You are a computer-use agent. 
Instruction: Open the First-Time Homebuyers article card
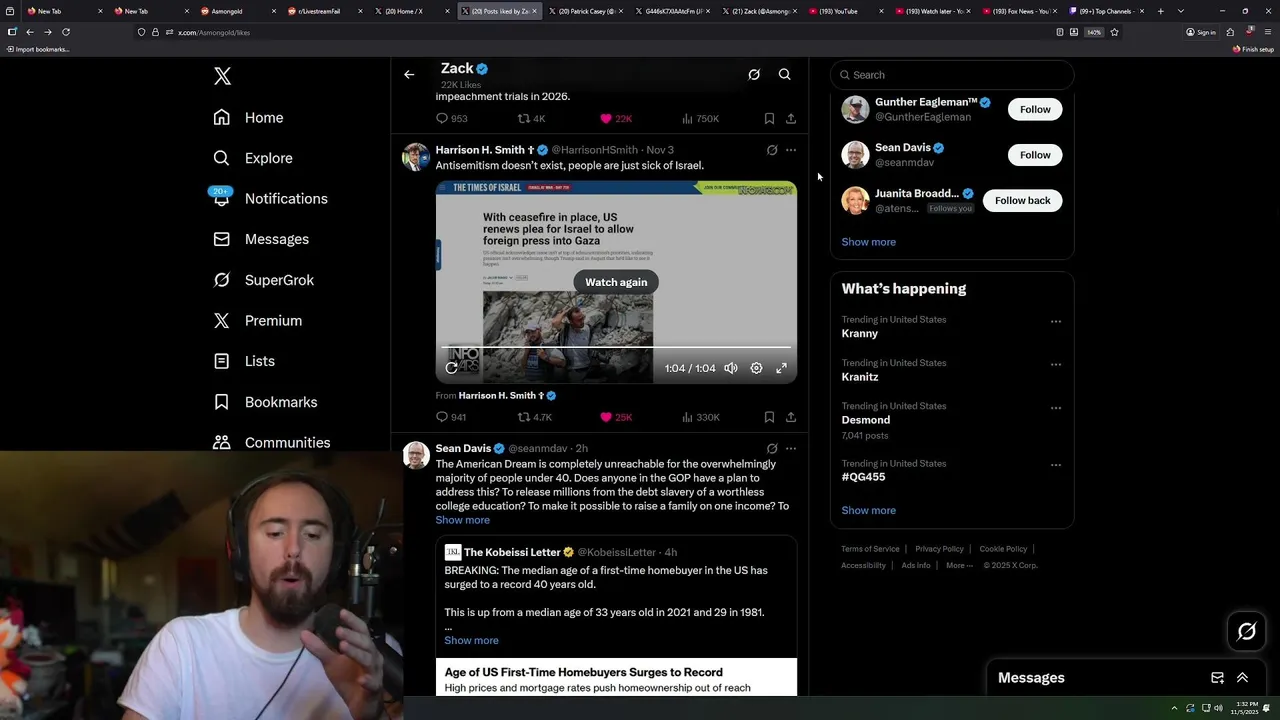616,677
